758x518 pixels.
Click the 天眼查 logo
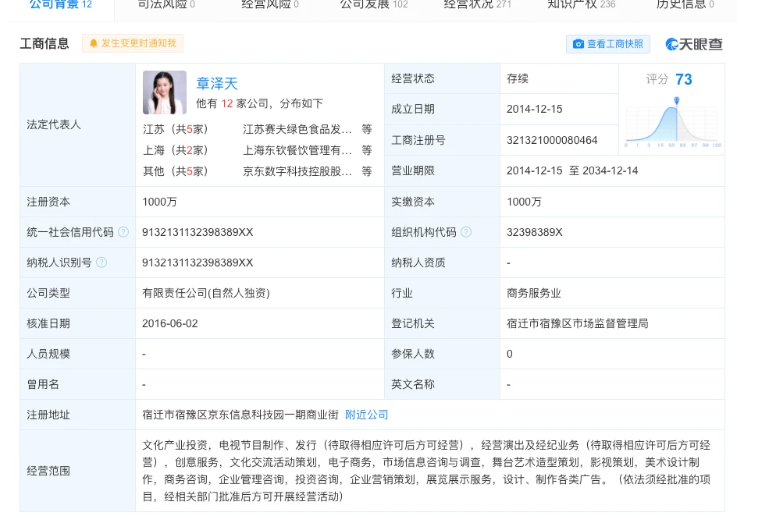pos(693,44)
